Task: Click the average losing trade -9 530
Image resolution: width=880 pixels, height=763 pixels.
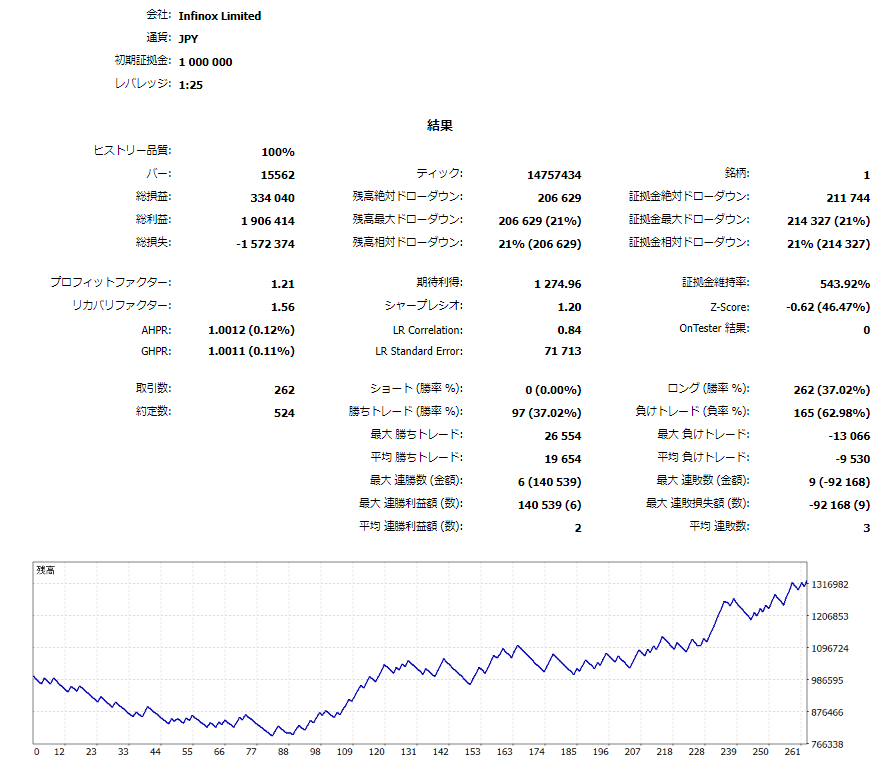Action: click(852, 459)
